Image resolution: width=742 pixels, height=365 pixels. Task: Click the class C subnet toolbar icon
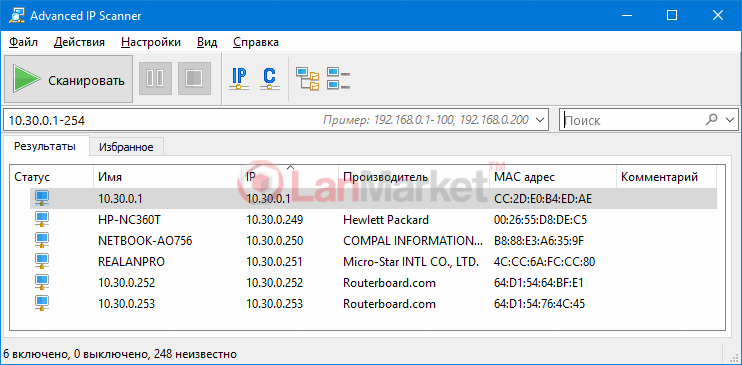point(269,79)
